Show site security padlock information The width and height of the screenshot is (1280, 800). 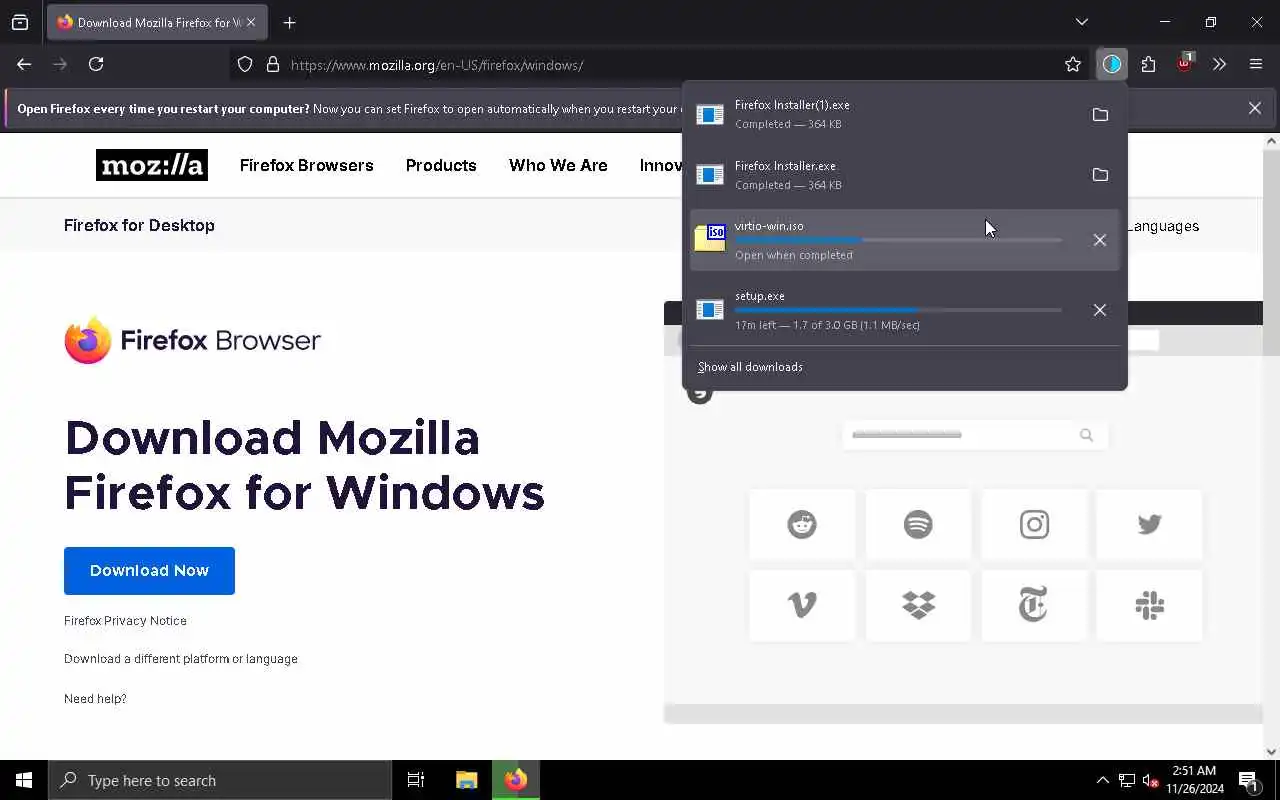pyautogui.click(x=272, y=65)
